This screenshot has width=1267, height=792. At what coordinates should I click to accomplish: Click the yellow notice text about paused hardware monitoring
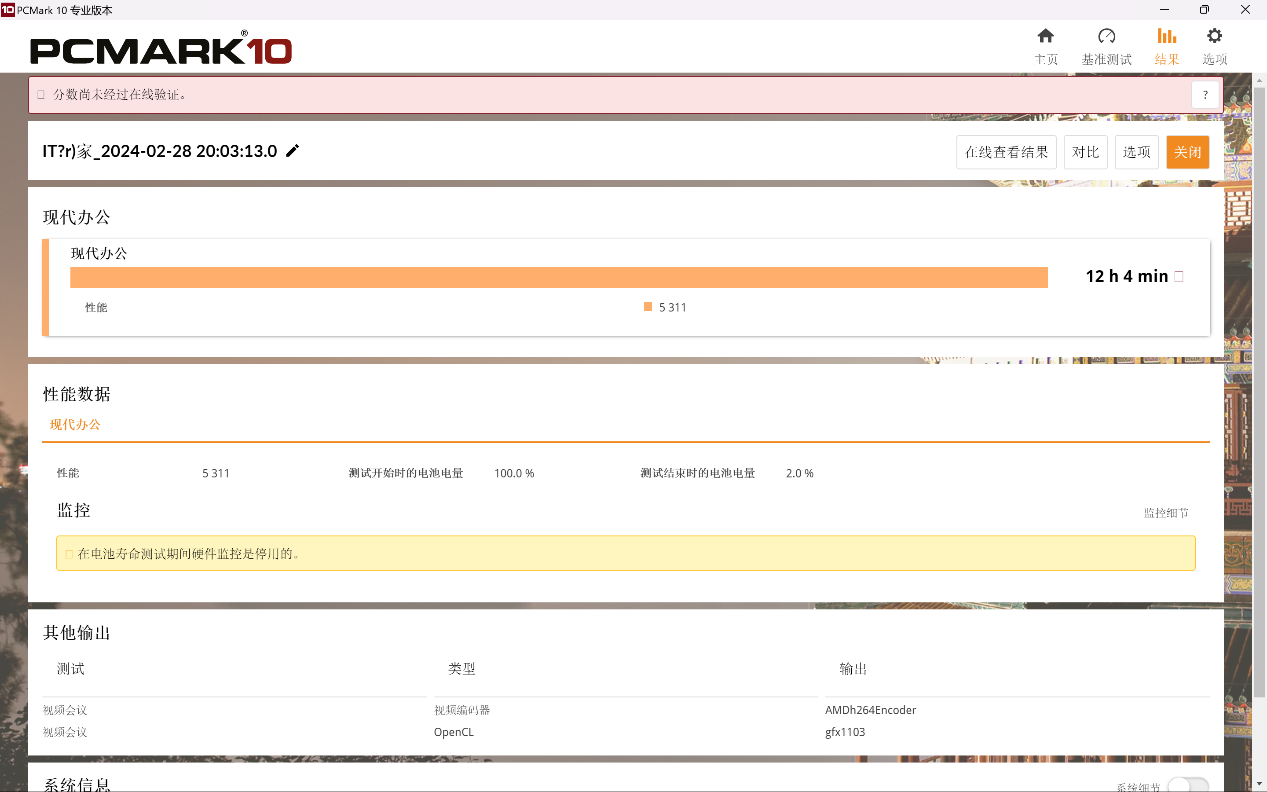[189, 553]
